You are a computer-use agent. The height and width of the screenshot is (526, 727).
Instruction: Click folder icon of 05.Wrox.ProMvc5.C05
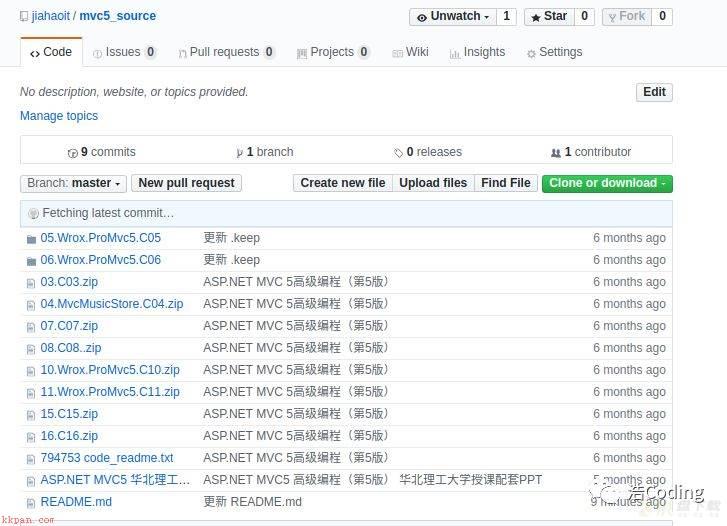31,239
